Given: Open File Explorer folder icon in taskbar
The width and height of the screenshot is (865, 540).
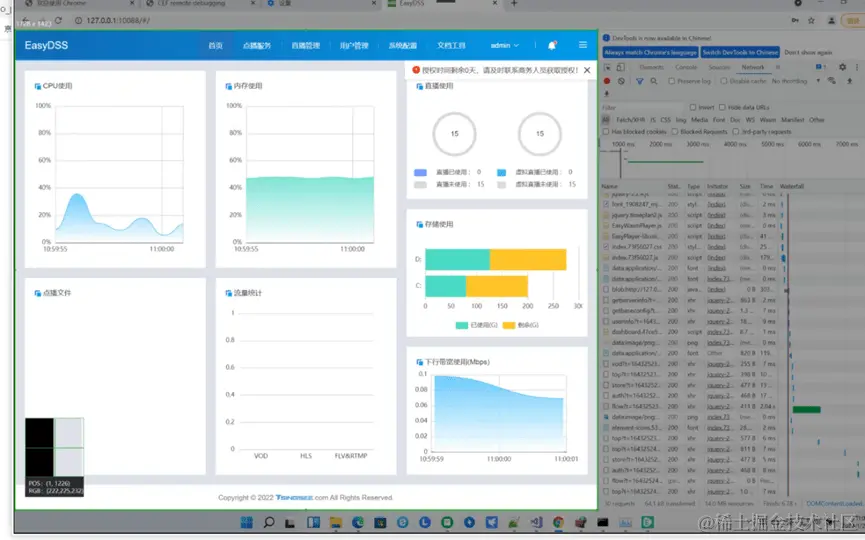Looking at the screenshot, I should tap(335, 522).
